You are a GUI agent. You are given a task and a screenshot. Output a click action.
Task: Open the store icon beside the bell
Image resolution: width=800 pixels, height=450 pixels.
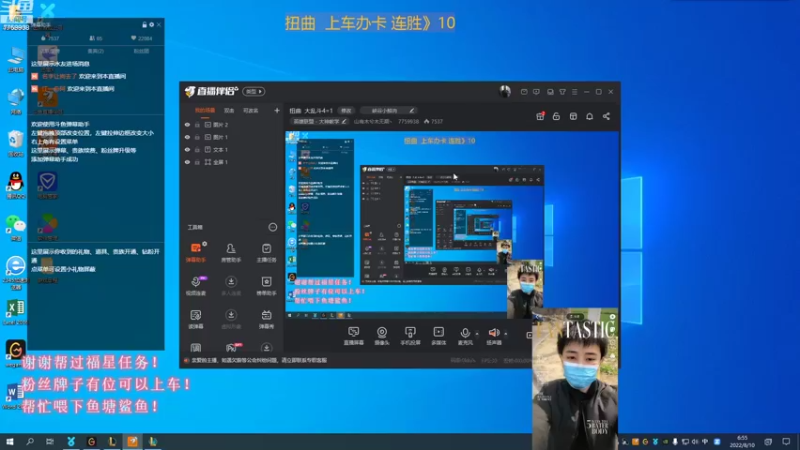573,116
